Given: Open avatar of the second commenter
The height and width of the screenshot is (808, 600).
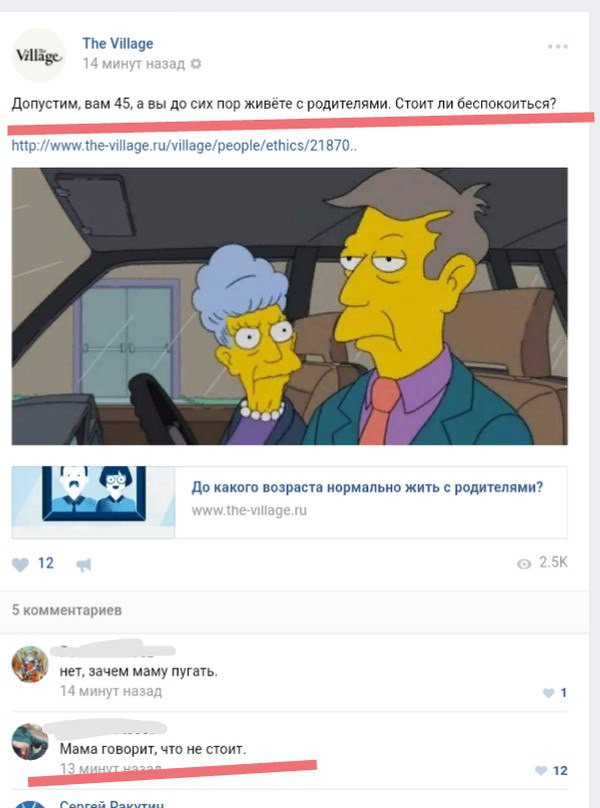Looking at the screenshot, I should pos(30,742).
